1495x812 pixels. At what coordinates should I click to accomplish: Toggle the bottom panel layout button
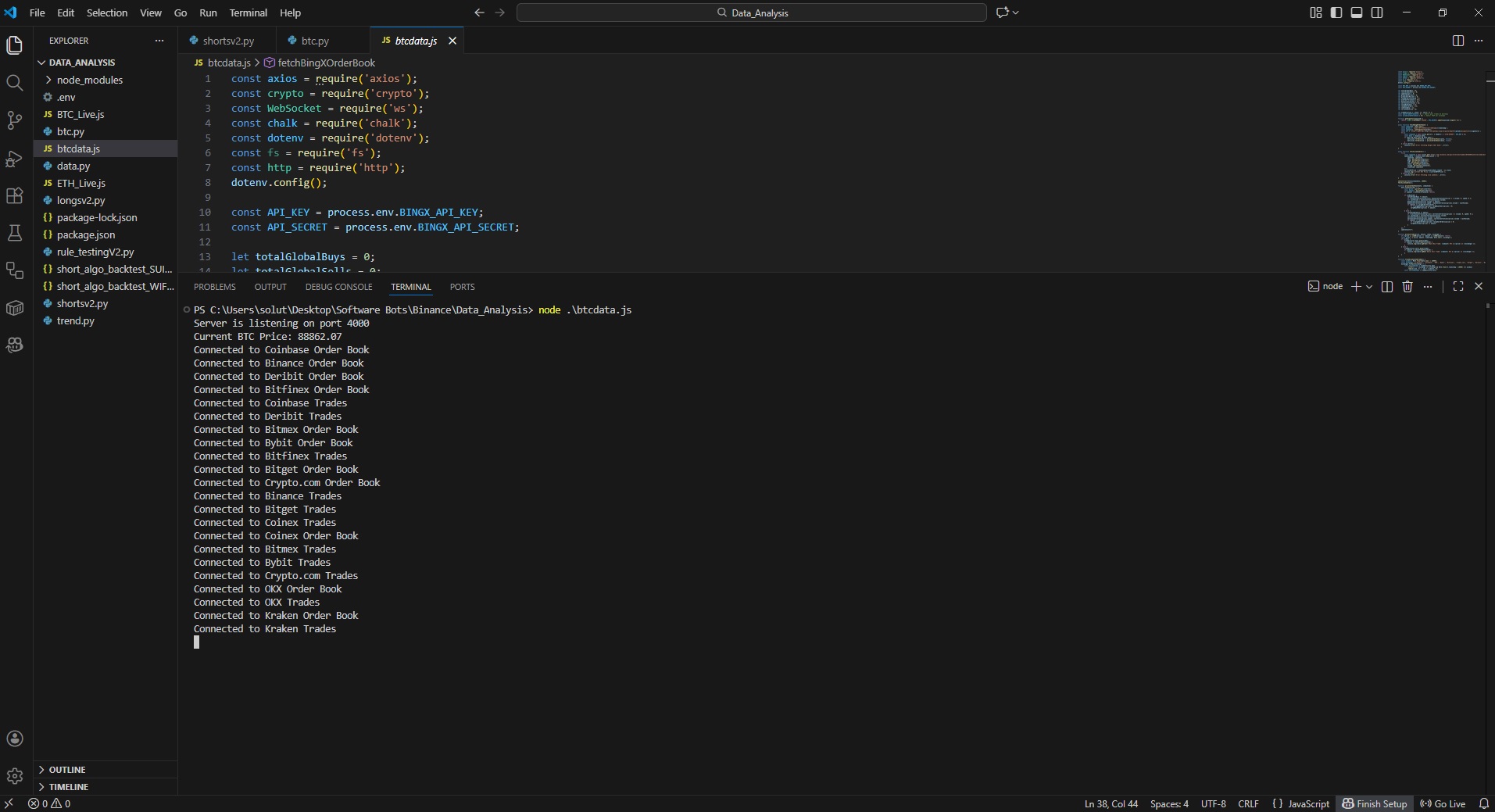click(x=1357, y=13)
